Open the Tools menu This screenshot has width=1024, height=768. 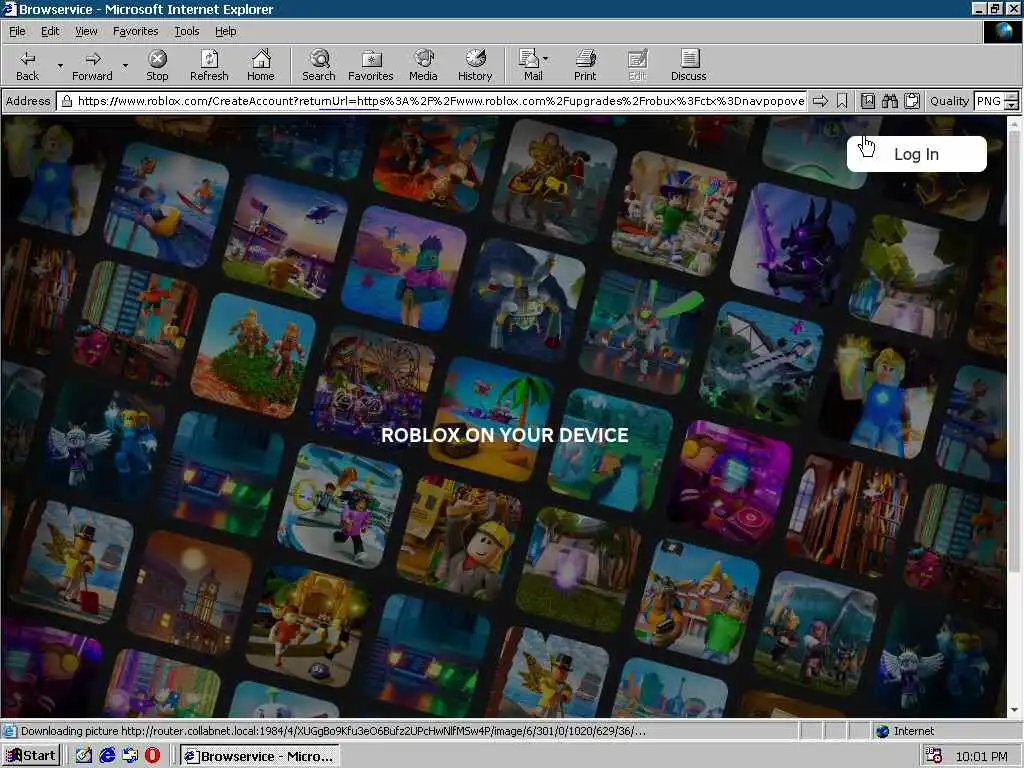tap(186, 31)
